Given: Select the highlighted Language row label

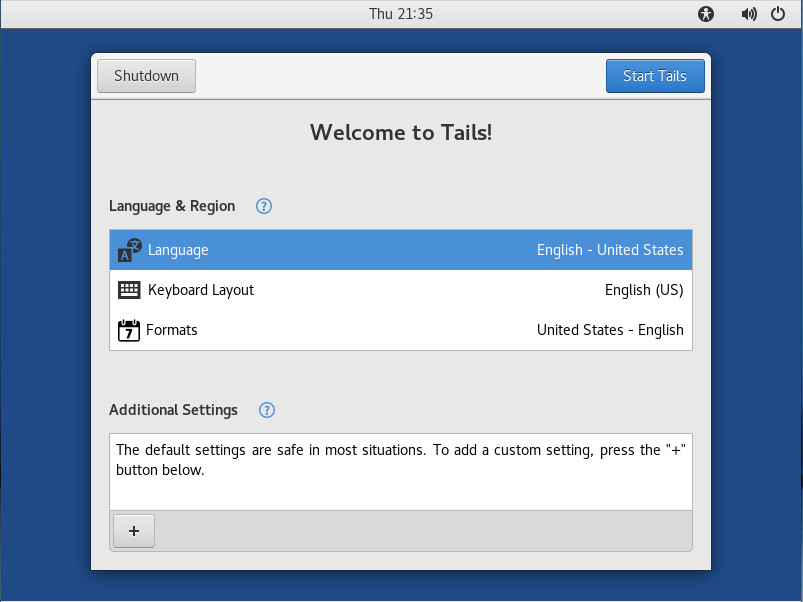Looking at the screenshot, I should (x=178, y=250).
